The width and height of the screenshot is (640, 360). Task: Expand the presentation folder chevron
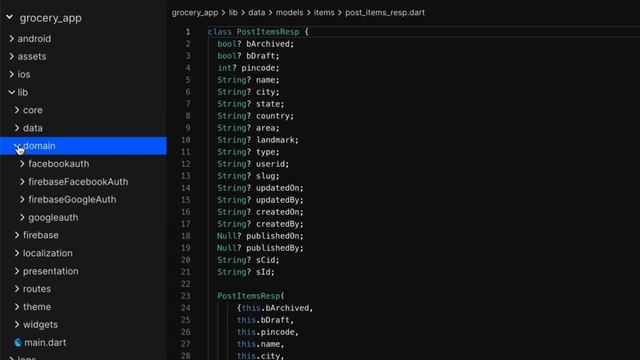tap(17, 271)
